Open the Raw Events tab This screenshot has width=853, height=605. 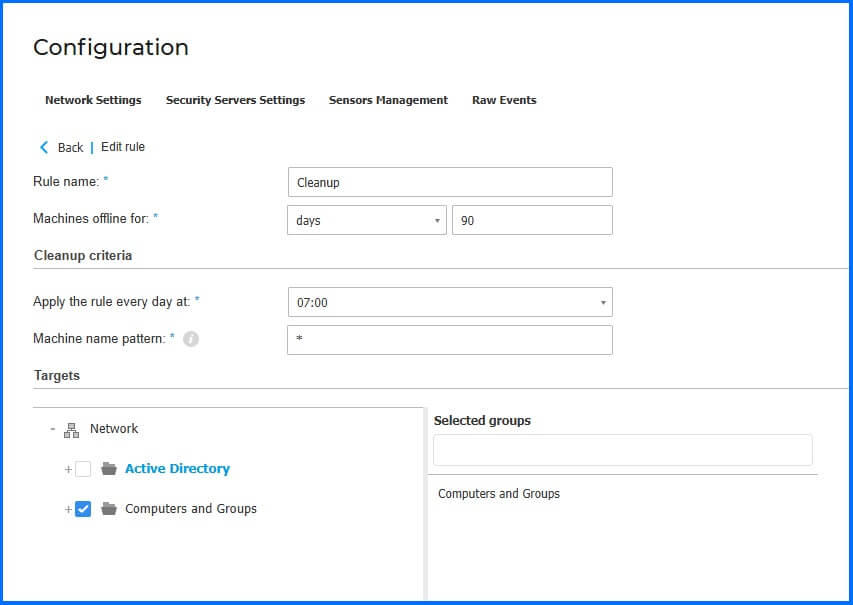click(x=504, y=100)
